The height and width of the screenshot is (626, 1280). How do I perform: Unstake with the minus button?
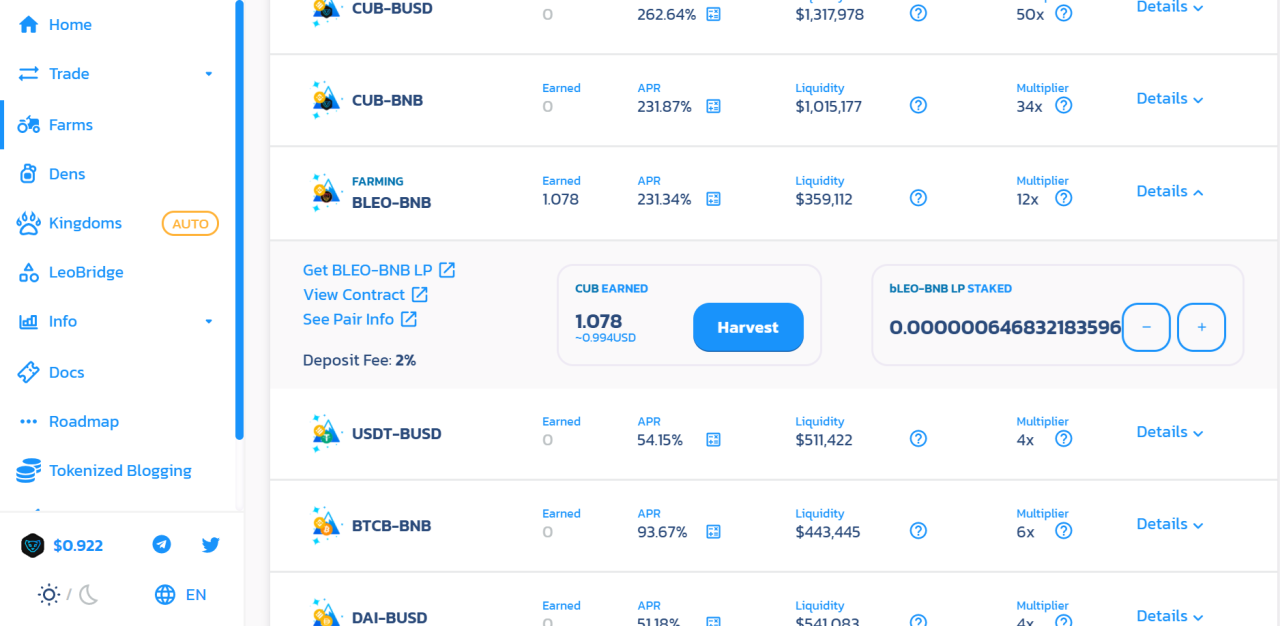tap(1146, 327)
